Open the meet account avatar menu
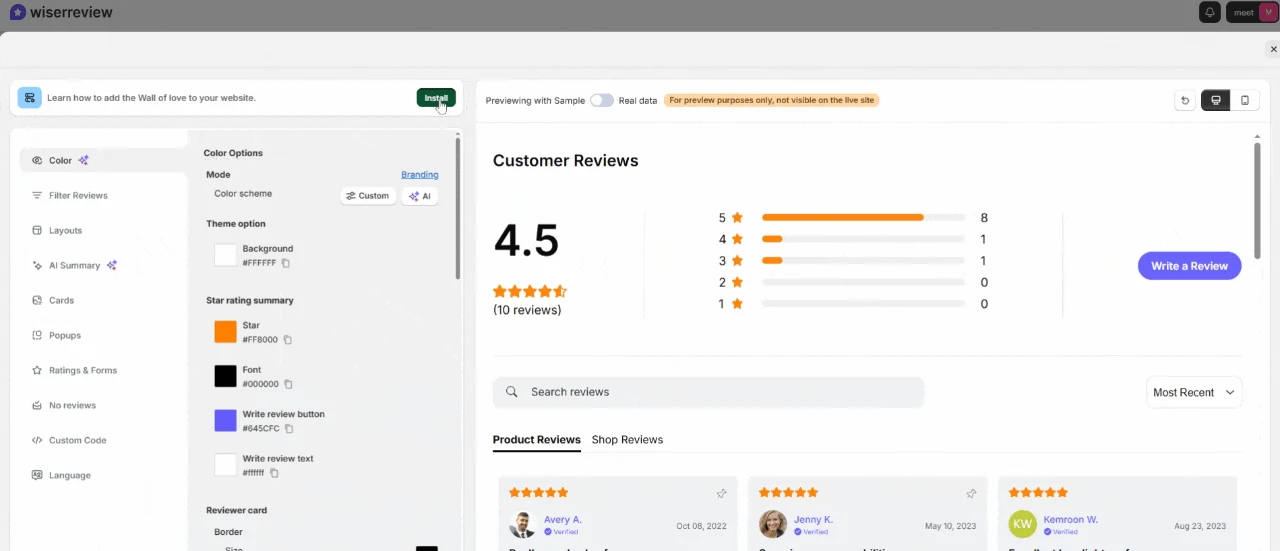 coord(1267,12)
